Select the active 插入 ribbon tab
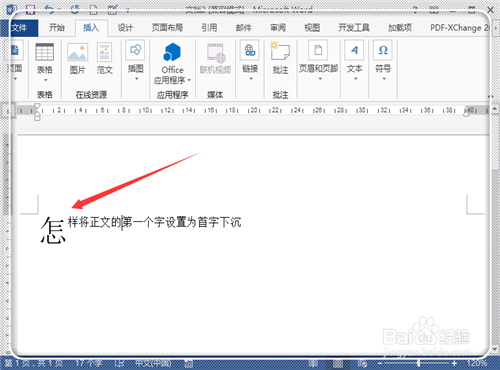The image size is (500, 370). point(91,28)
